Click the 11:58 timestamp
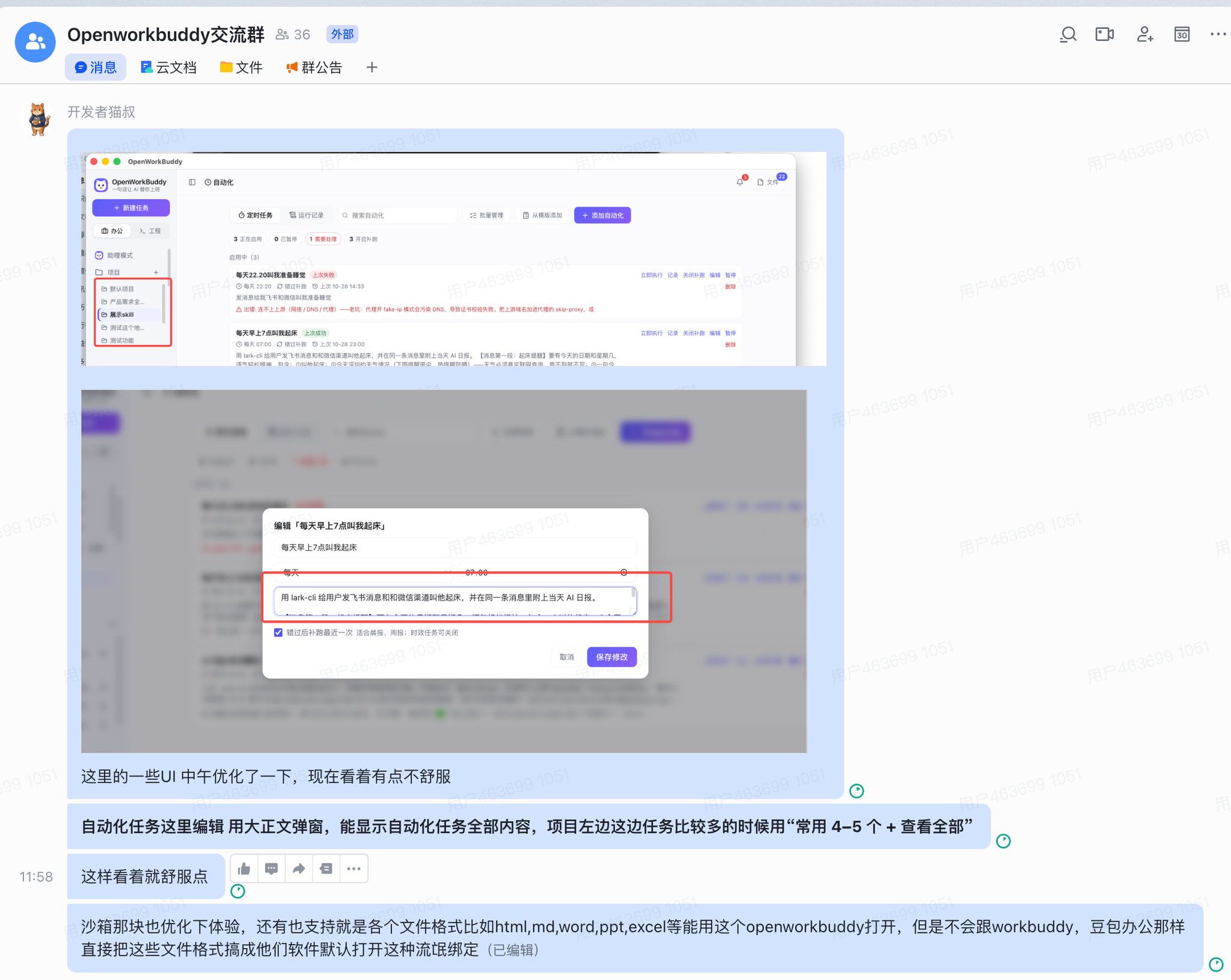Image resolution: width=1231 pixels, height=980 pixels. coord(36,877)
